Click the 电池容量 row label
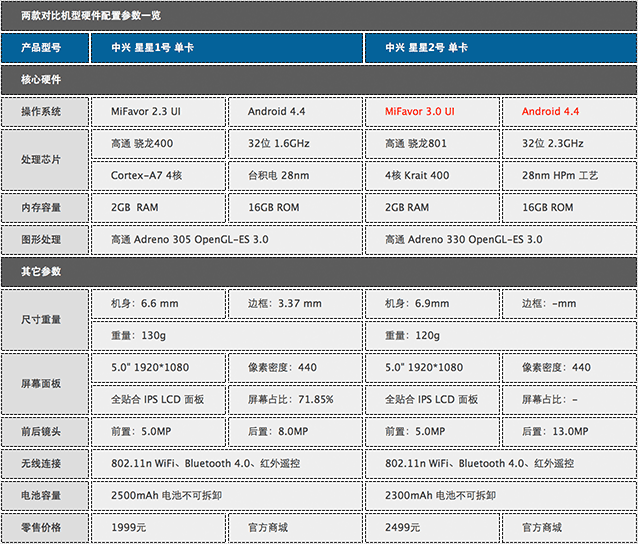This screenshot has height=544, width=638. click(45, 496)
